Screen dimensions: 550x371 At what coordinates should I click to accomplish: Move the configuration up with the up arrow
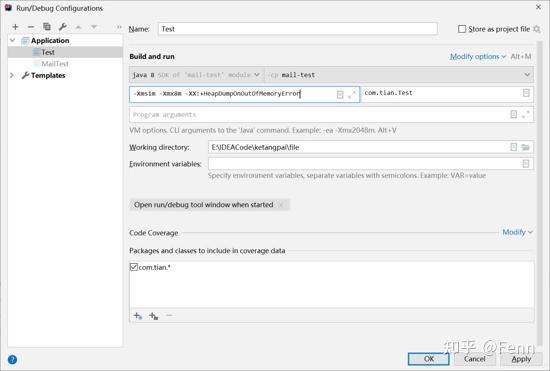pyautogui.click(x=79, y=27)
